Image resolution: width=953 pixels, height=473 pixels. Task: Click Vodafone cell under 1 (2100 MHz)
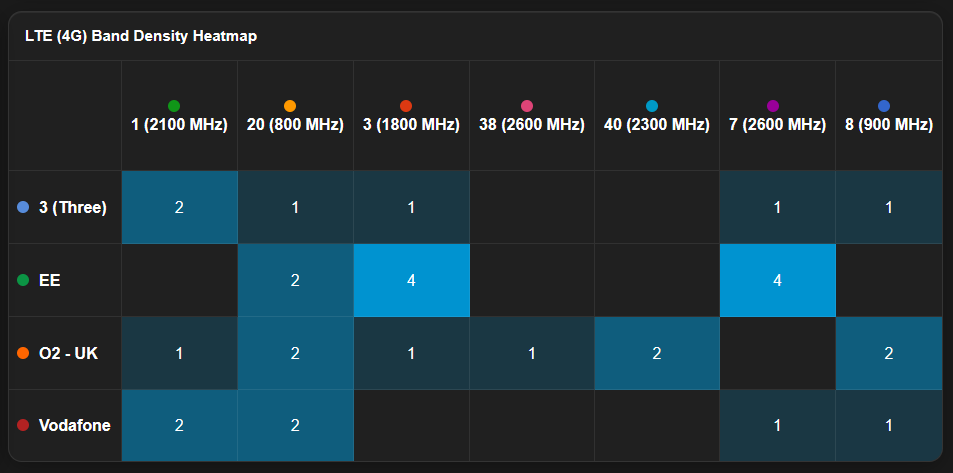coord(179,425)
